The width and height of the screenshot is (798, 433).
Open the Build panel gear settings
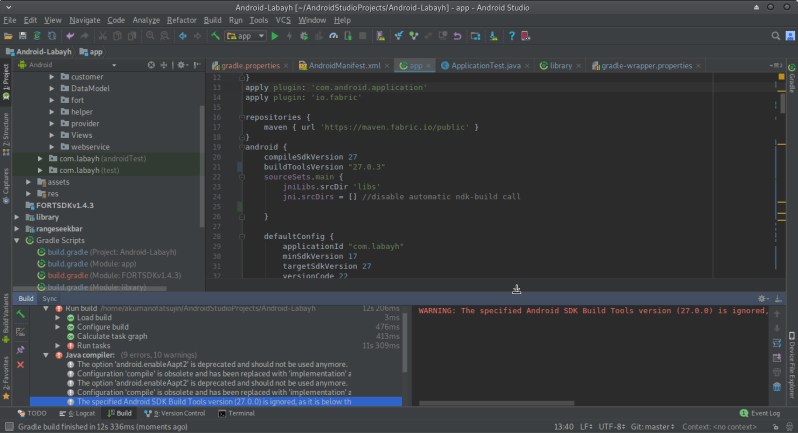coord(762,299)
